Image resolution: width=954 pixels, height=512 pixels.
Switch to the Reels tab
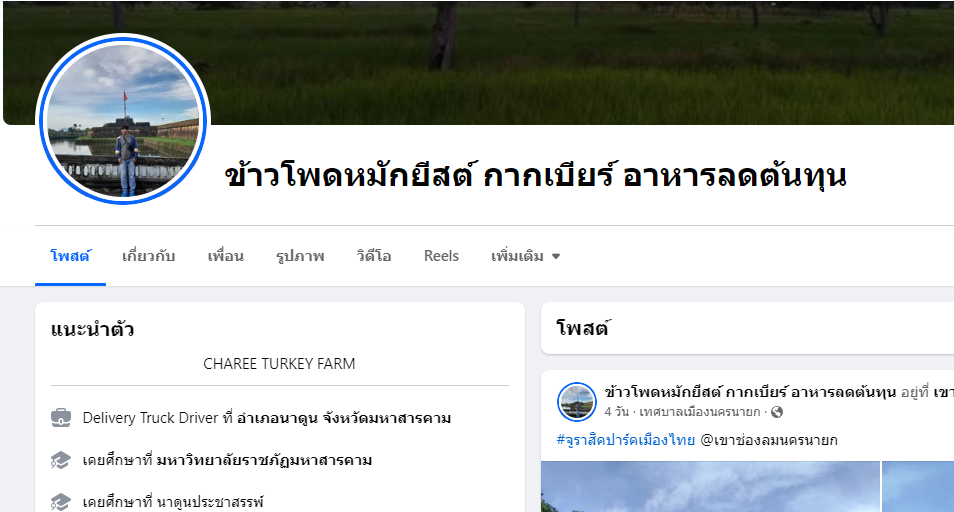click(x=441, y=256)
